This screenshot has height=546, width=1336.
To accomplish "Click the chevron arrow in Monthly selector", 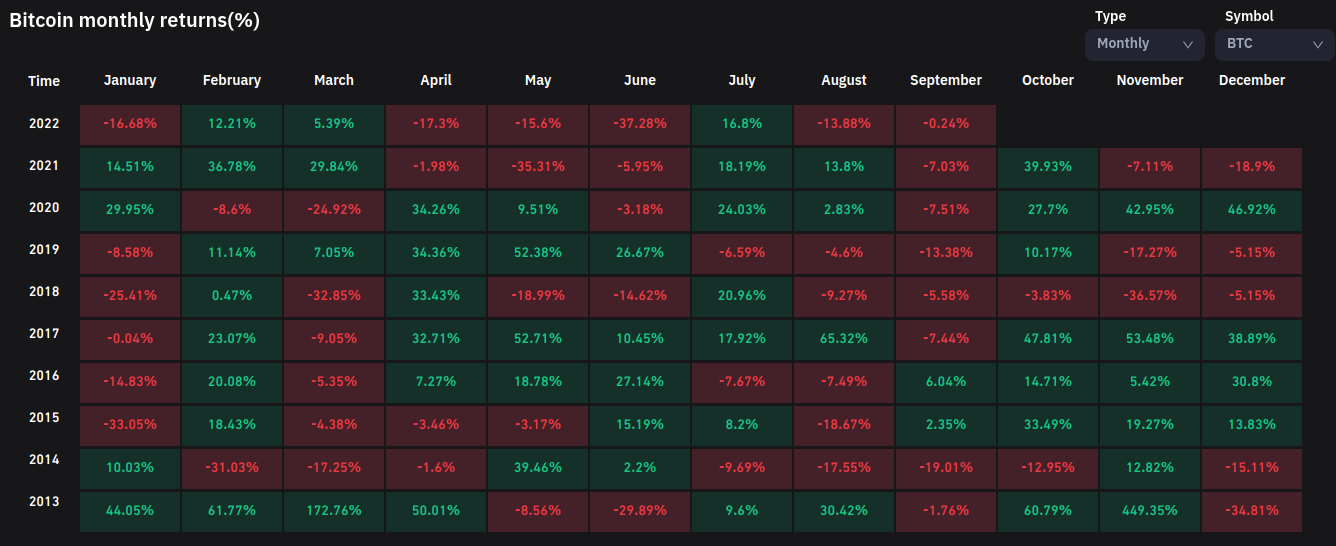I will pyautogui.click(x=1188, y=44).
